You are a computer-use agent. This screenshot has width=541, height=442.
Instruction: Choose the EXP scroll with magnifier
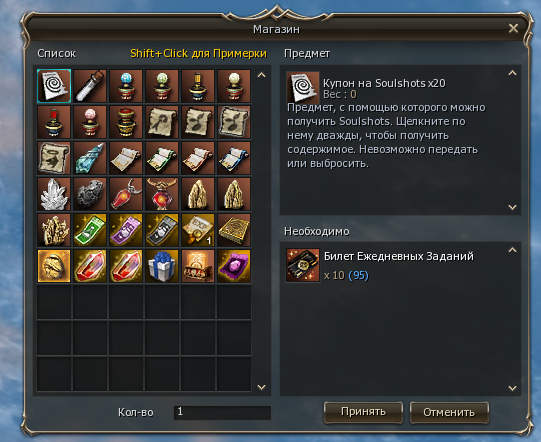(198, 230)
